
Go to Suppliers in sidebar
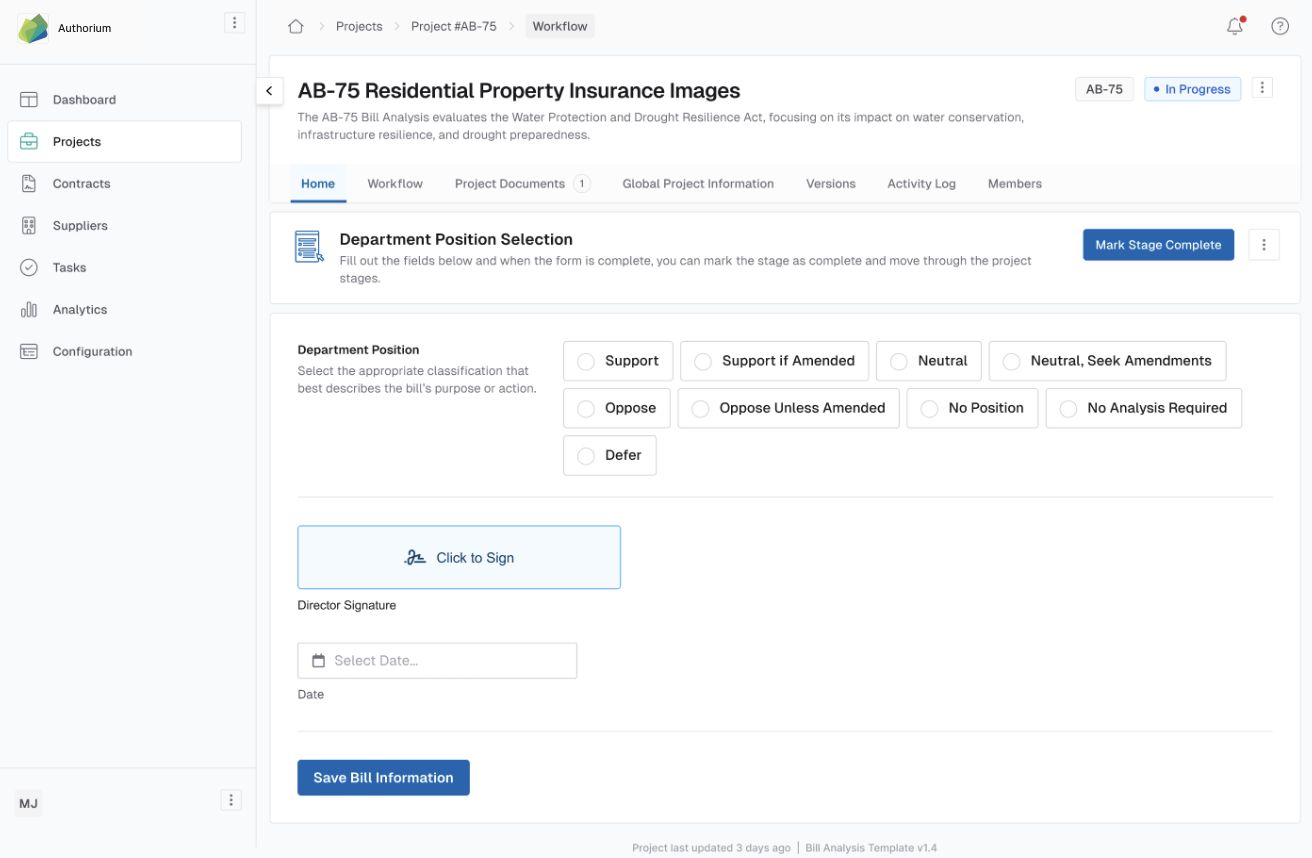80,226
